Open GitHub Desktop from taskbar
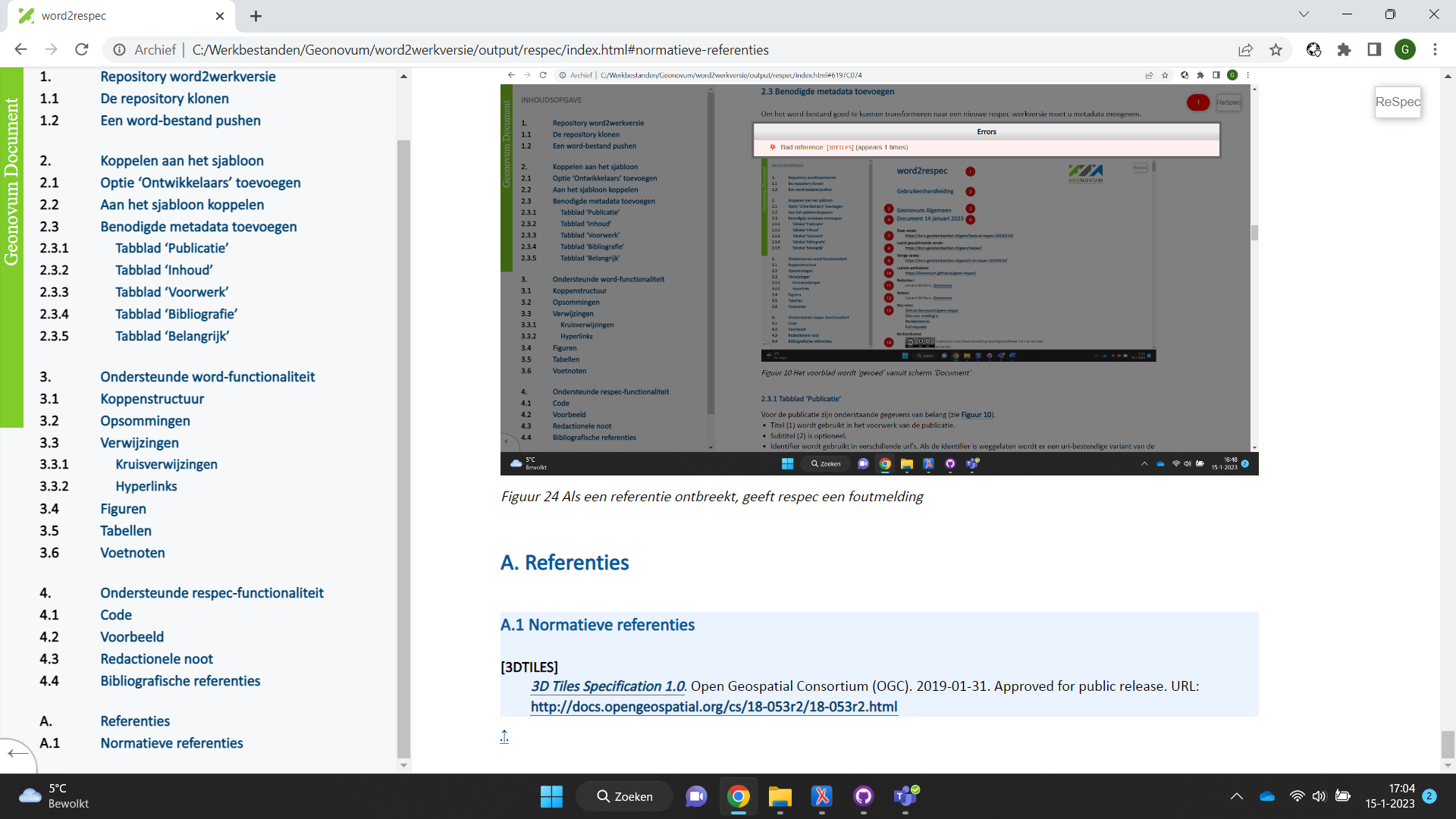1456x819 pixels. [x=863, y=796]
